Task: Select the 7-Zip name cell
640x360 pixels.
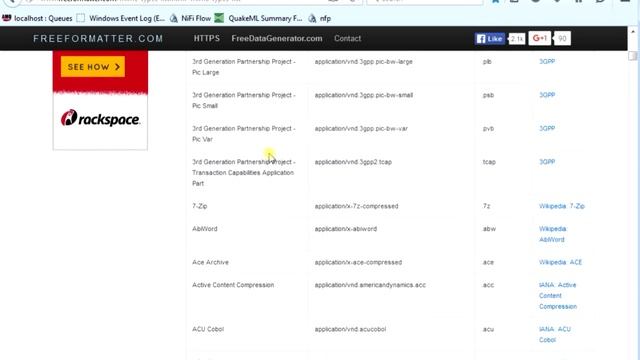Action: [200, 206]
